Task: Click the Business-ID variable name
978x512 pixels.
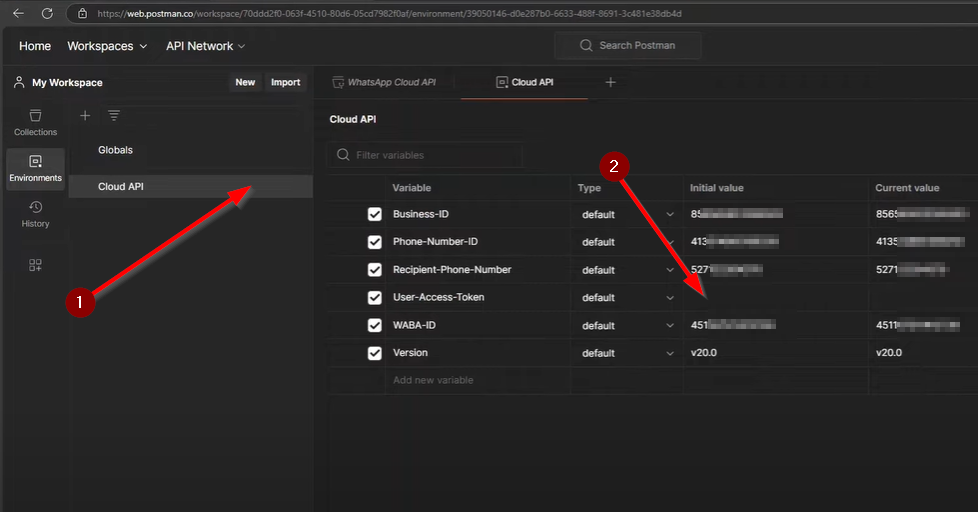Action: (x=420, y=214)
